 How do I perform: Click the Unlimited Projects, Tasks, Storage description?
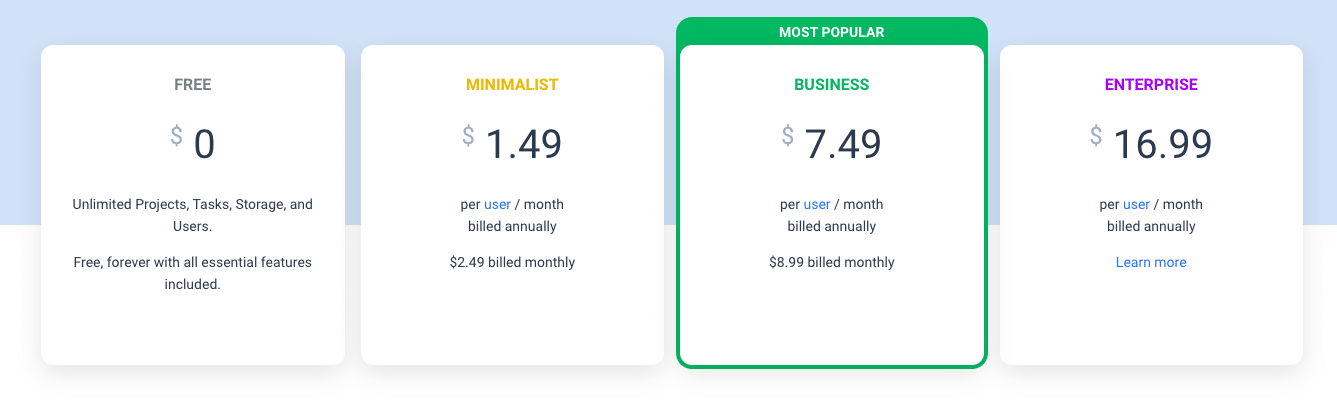(x=193, y=215)
